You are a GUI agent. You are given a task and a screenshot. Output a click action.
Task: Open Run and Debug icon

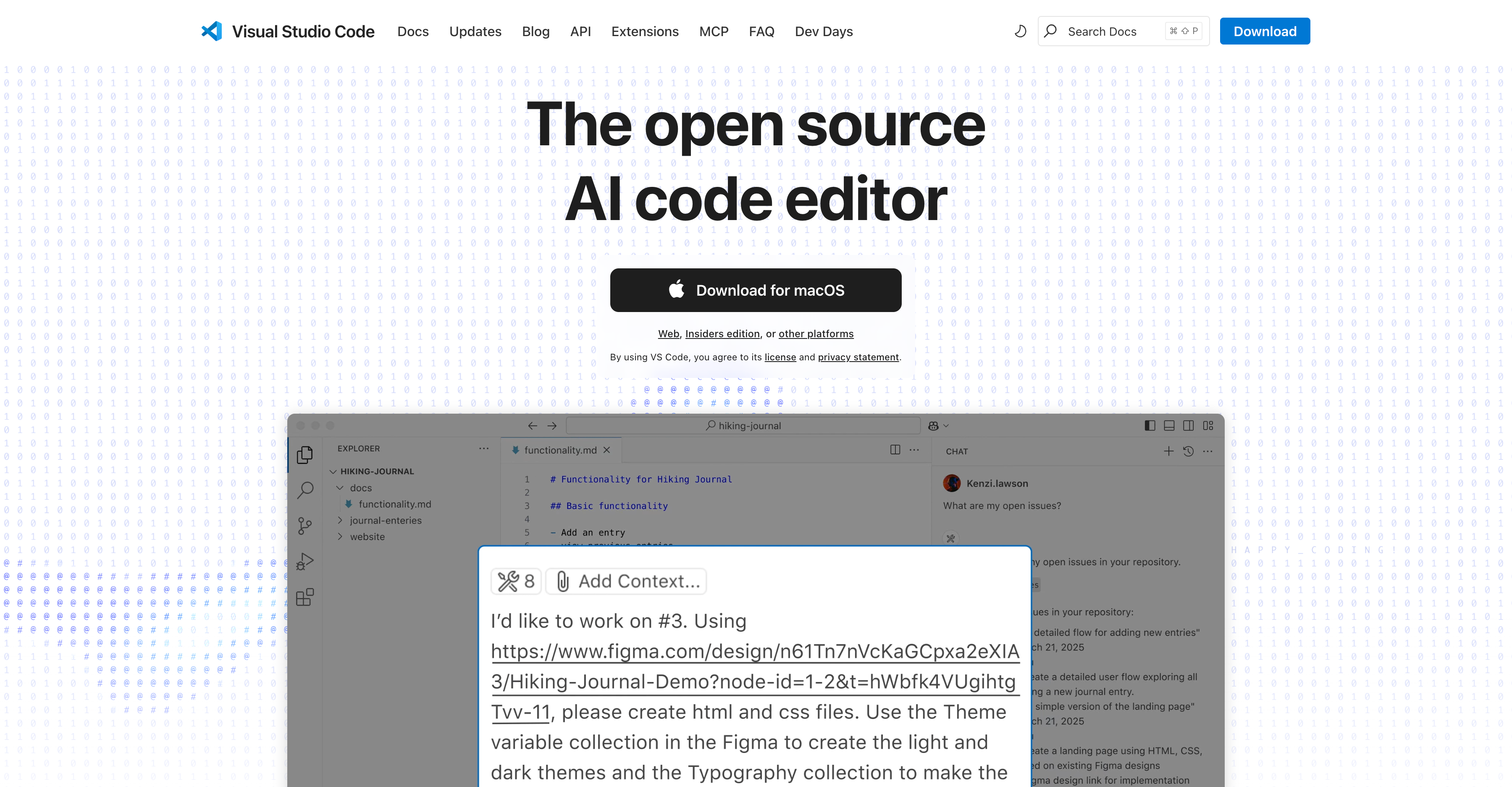[304, 561]
